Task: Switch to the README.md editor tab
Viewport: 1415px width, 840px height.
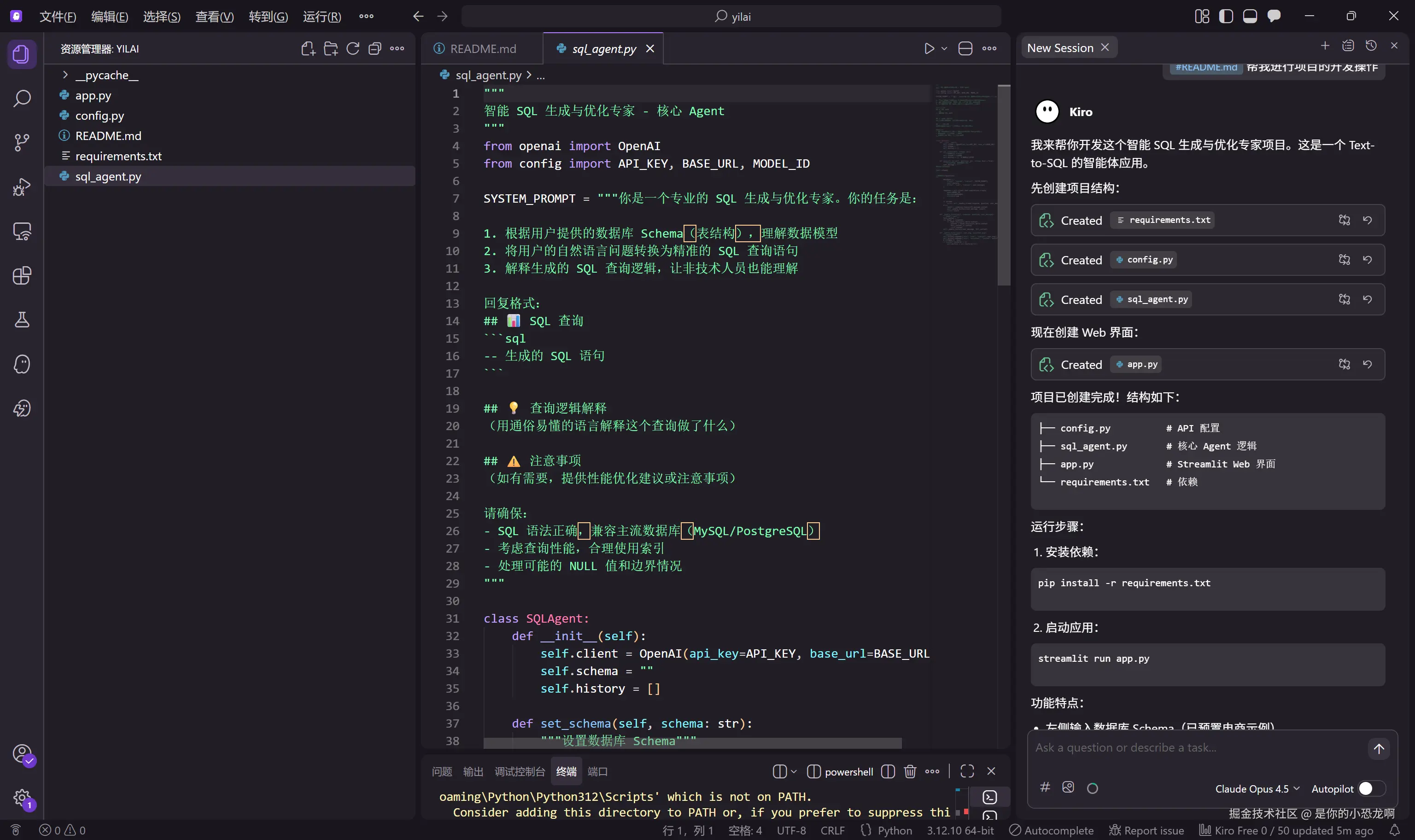Action: (x=482, y=49)
